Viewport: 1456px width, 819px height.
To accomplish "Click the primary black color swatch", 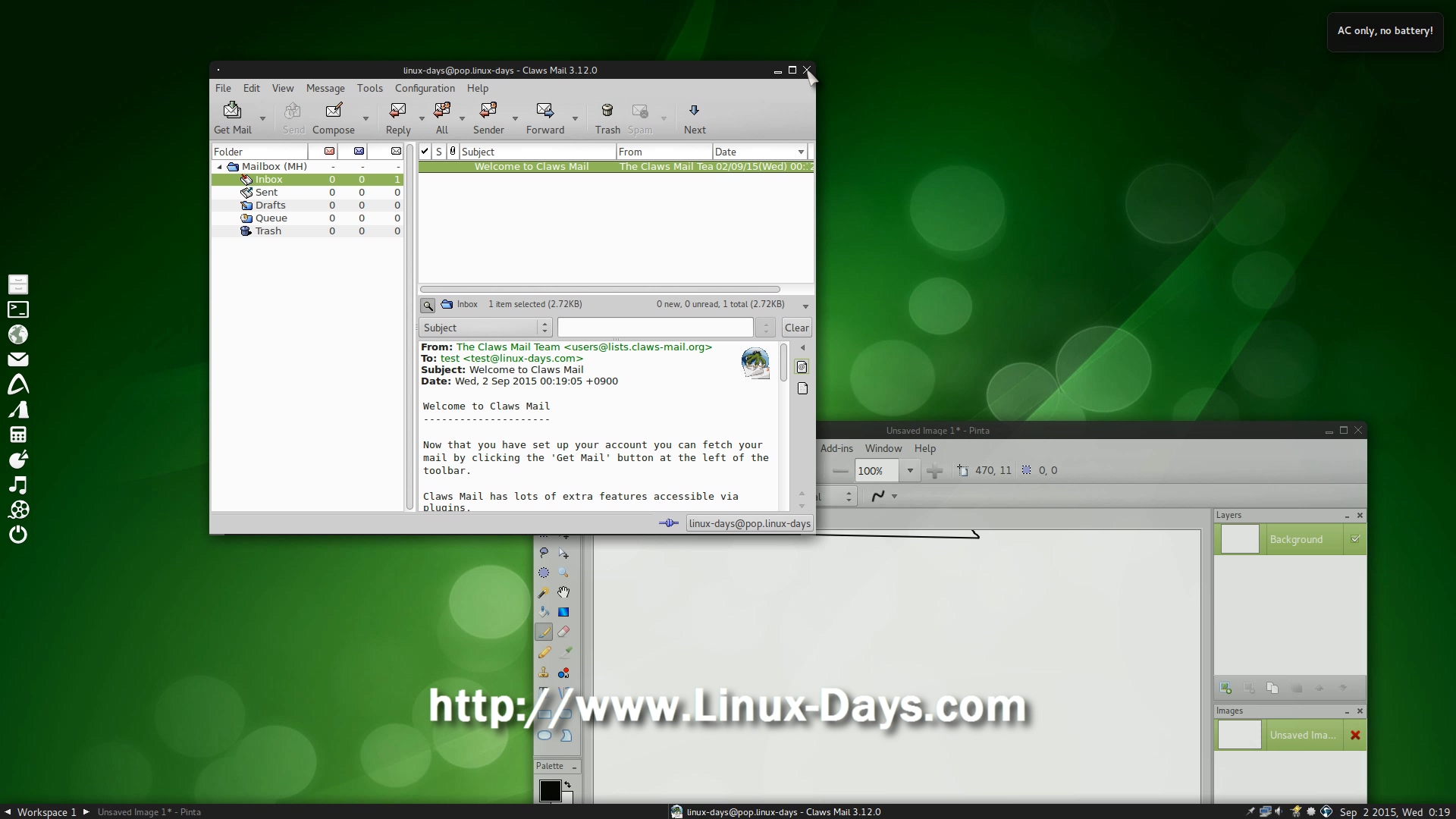I will click(x=549, y=790).
